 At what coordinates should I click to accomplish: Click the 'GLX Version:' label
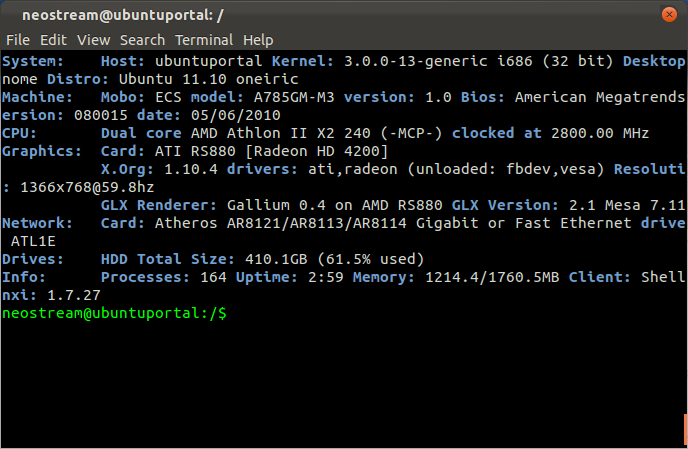(505, 205)
